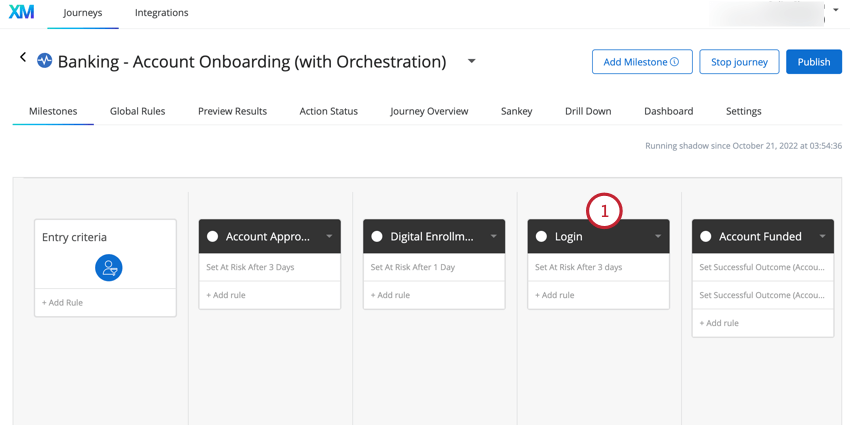850x425 pixels.
Task: Add rule under Digital Enrollment milestone
Action: [390, 295]
